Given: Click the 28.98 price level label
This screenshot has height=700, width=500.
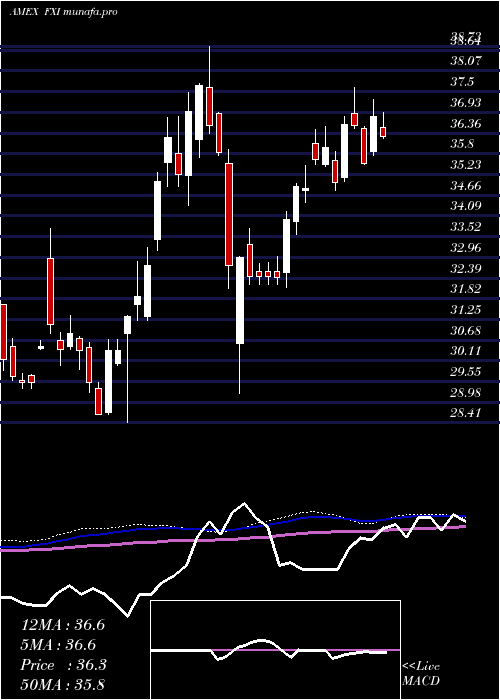Looking at the screenshot, I should coord(466,392).
